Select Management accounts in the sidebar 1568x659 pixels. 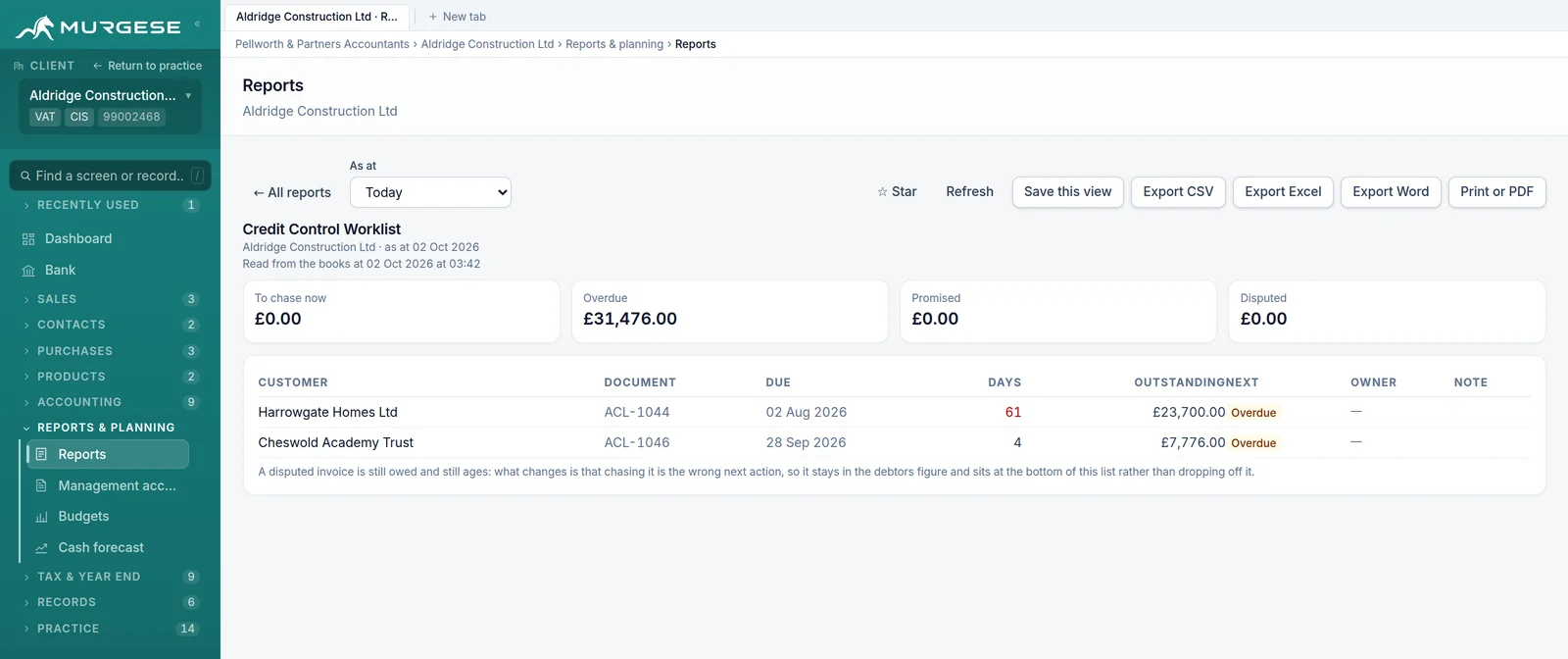point(106,485)
